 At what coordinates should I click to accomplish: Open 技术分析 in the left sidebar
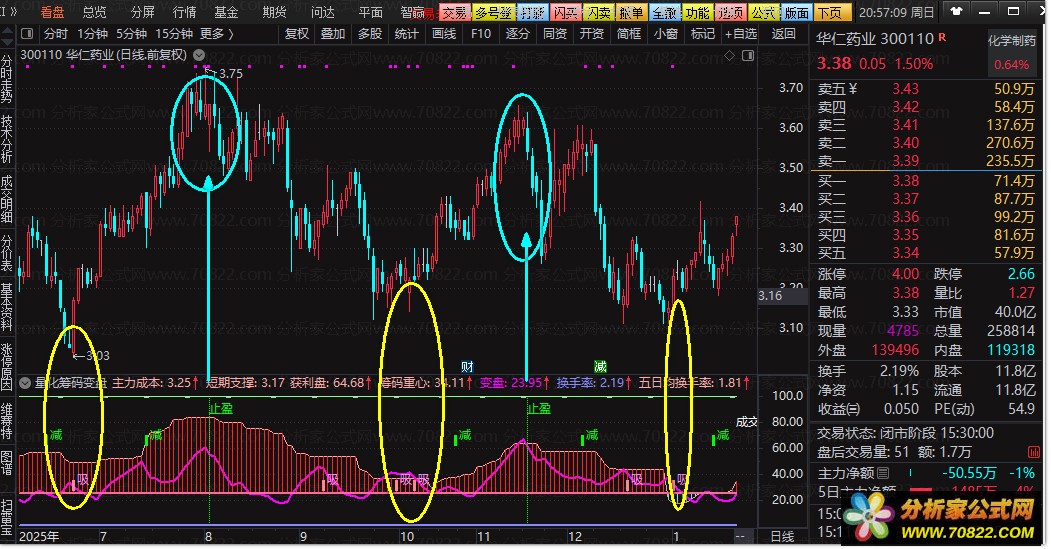[7, 139]
